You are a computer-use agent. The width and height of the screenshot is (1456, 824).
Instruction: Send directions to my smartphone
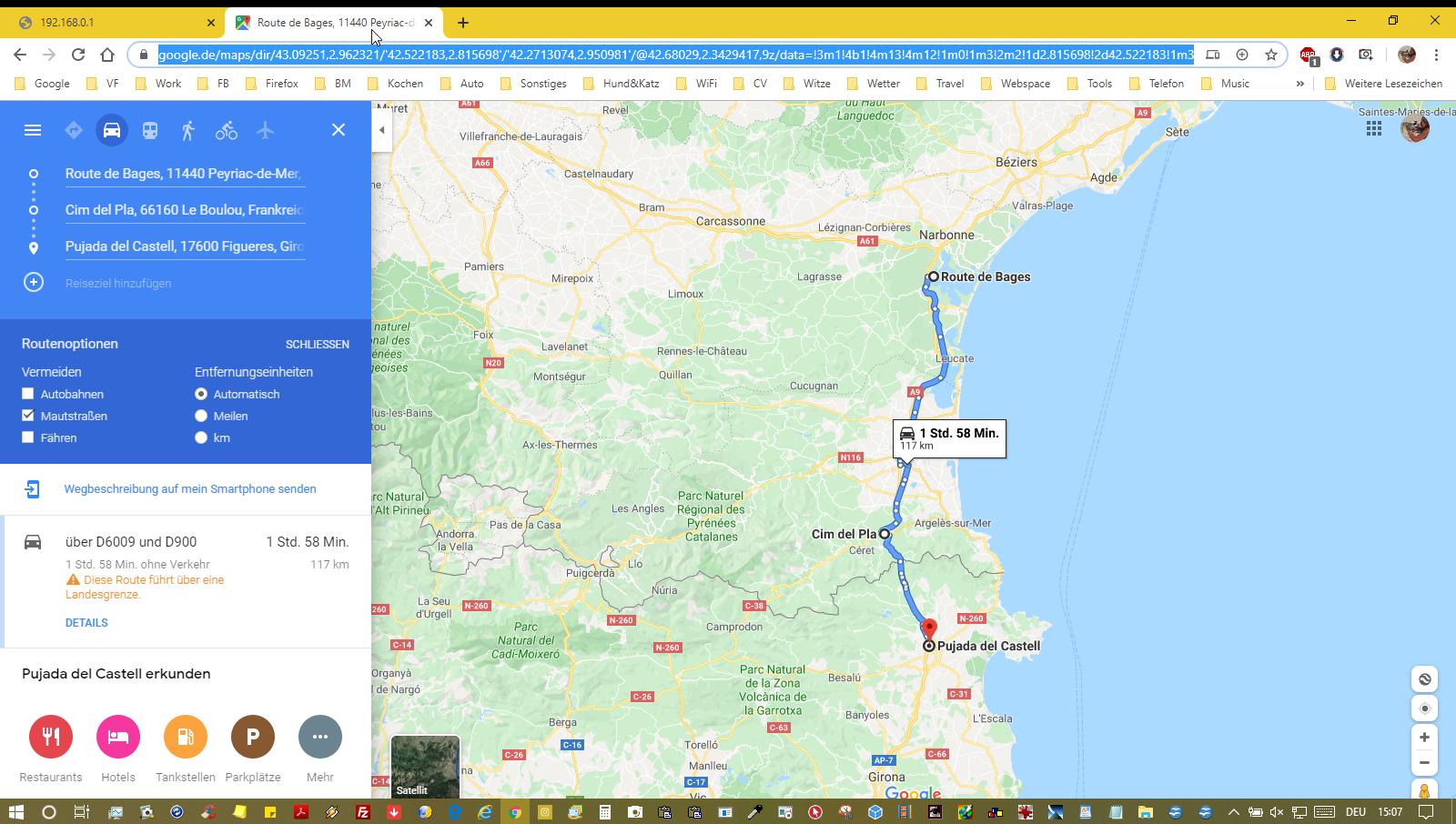click(x=189, y=489)
